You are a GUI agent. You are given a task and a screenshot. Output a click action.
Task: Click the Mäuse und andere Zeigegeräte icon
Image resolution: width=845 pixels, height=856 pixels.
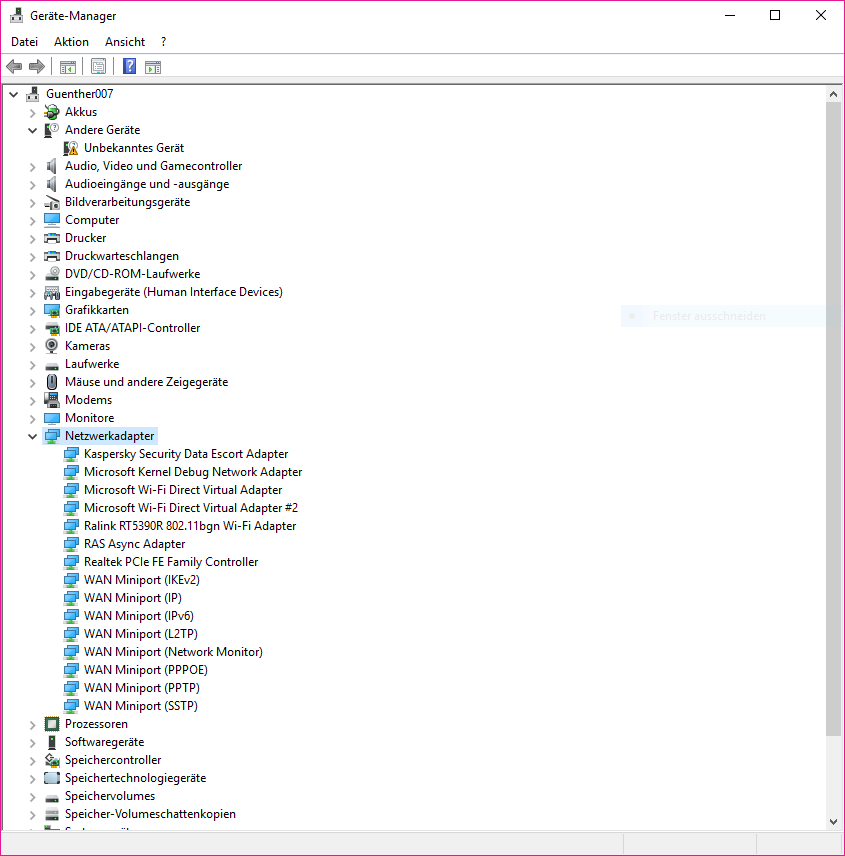pyautogui.click(x=52, y=382)
